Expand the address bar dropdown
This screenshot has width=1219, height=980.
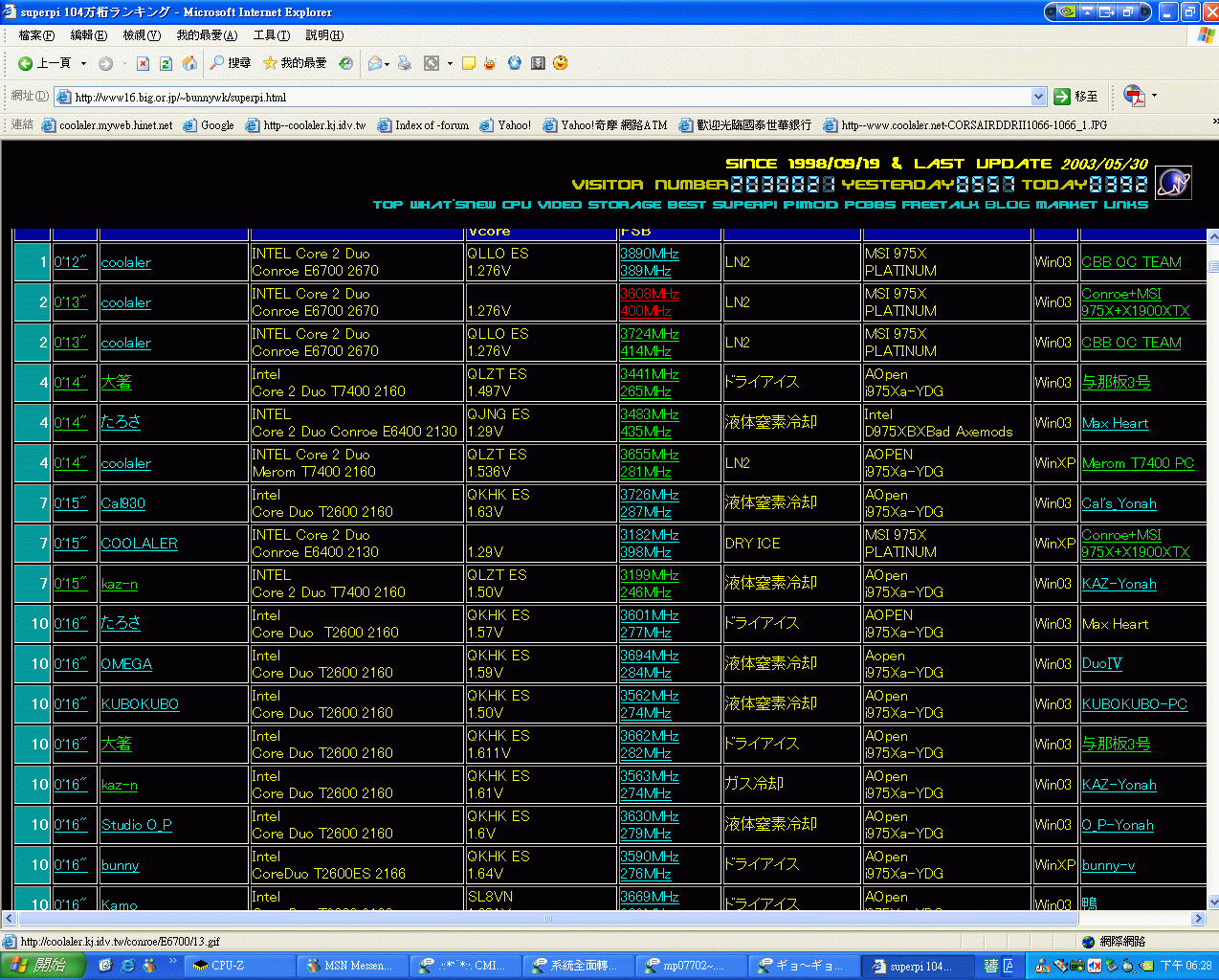pos(1039,97)
